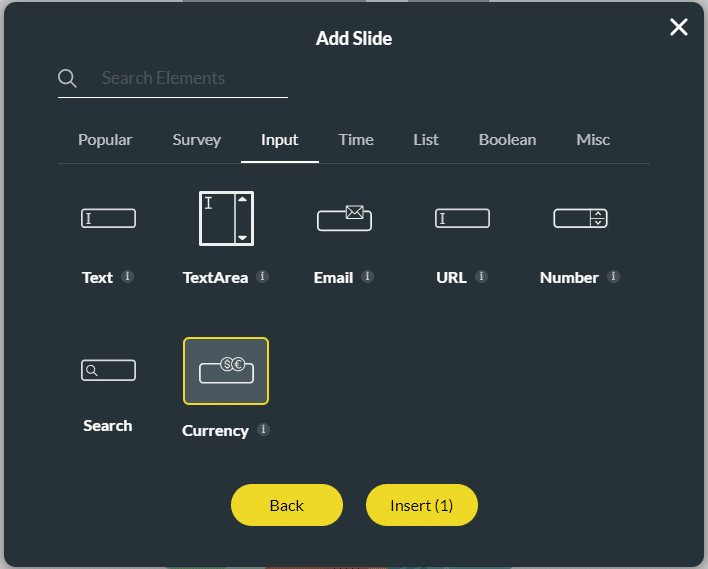View info icon beside Number label
Viewport: 708px width, 569px height.
613,277
